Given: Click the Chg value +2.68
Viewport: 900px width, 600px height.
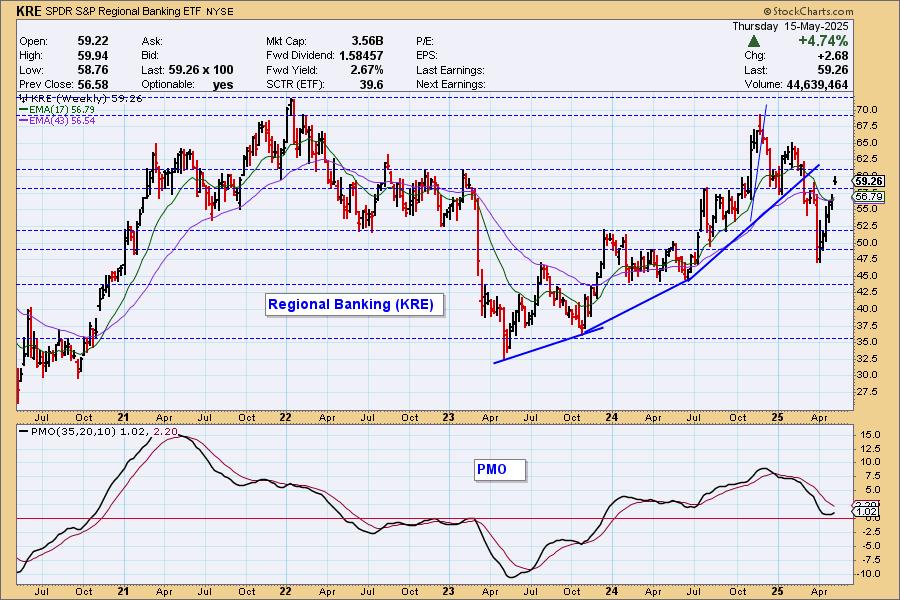Looking at the screenshot, I should 833,56.
